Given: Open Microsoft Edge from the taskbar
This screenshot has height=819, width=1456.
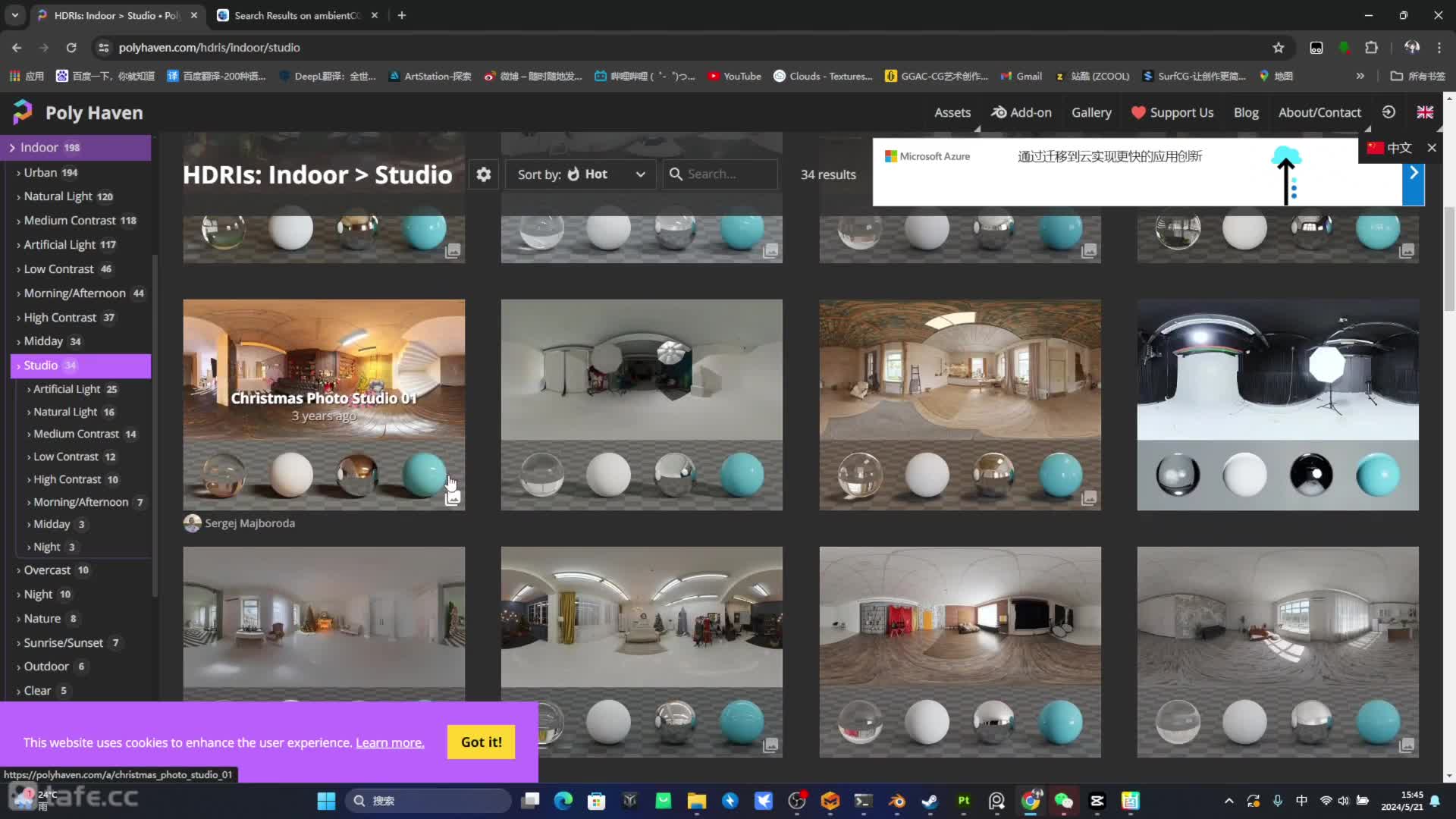Looking at the screenshot, I should (563, 801).
